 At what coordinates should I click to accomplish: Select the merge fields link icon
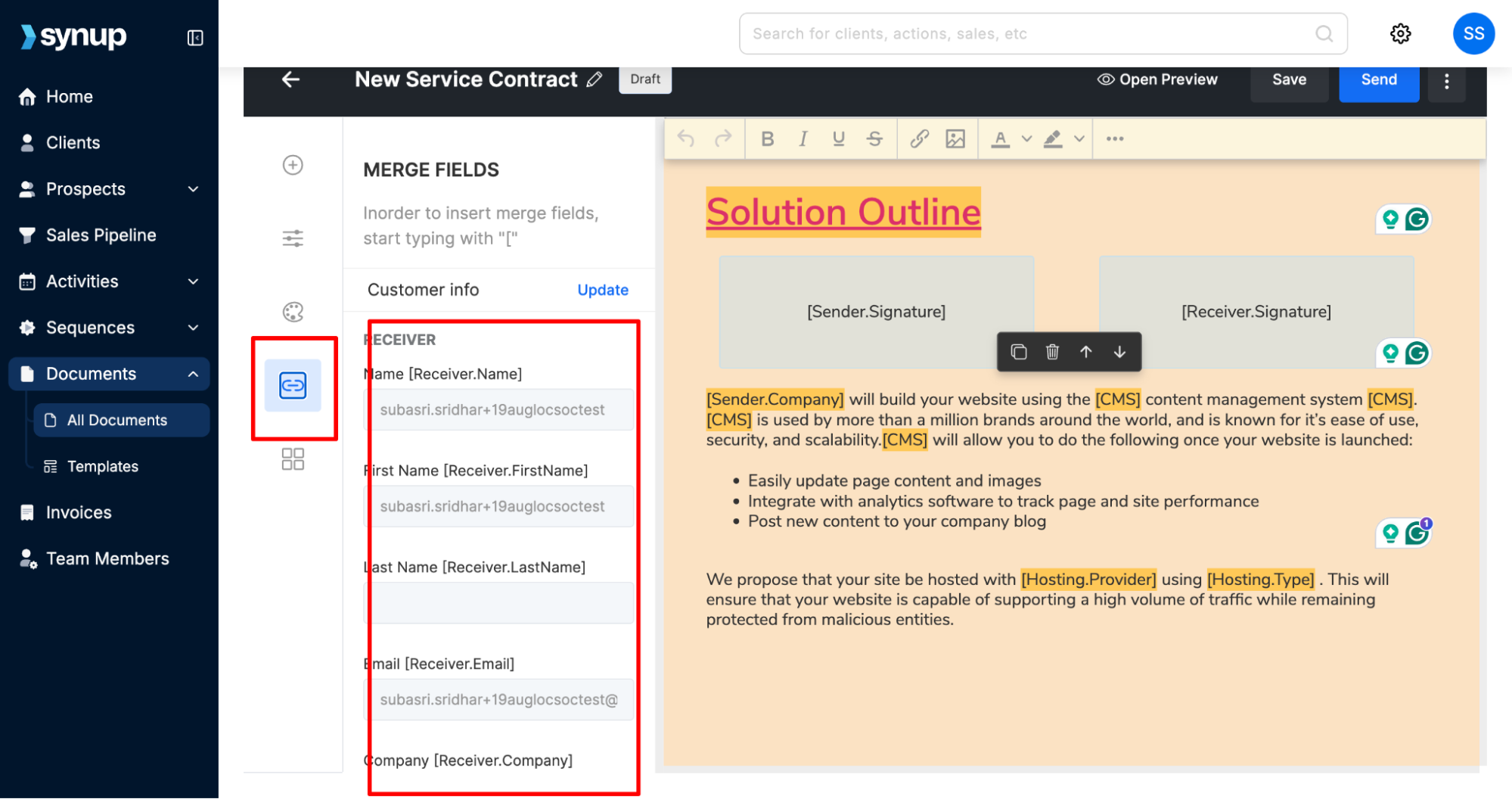[x=293, y=385]
